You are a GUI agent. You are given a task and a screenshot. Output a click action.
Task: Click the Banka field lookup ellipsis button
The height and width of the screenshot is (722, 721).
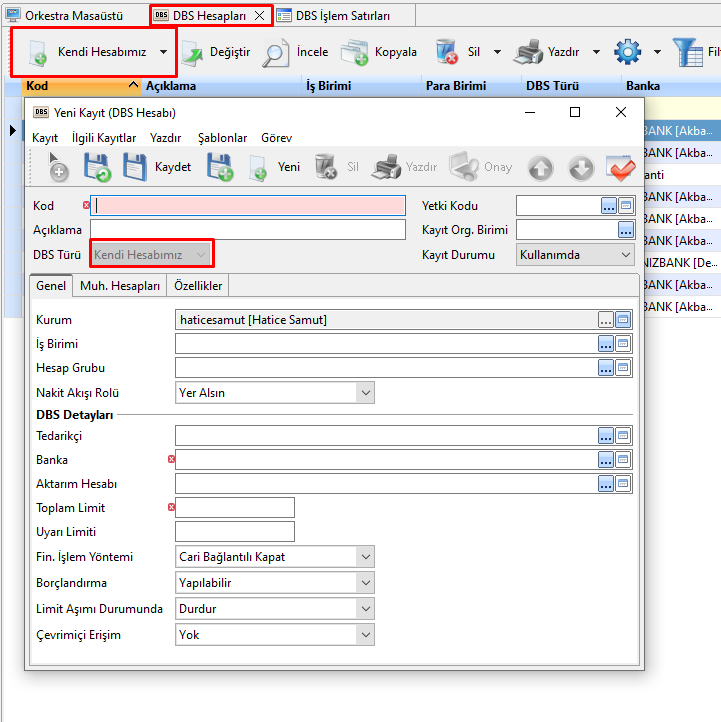point(607,460)
